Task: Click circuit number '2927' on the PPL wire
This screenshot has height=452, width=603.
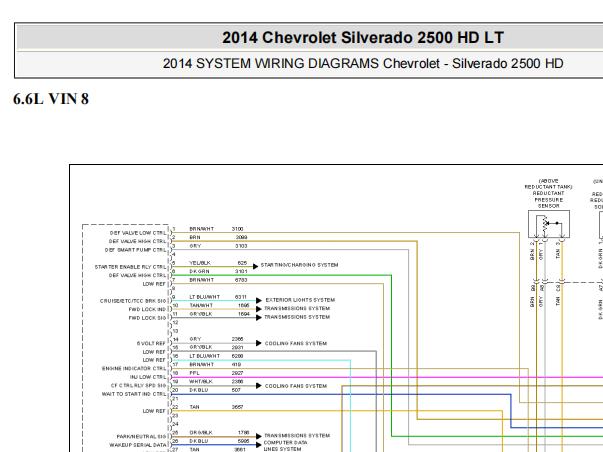Action: tap(237, 373)
